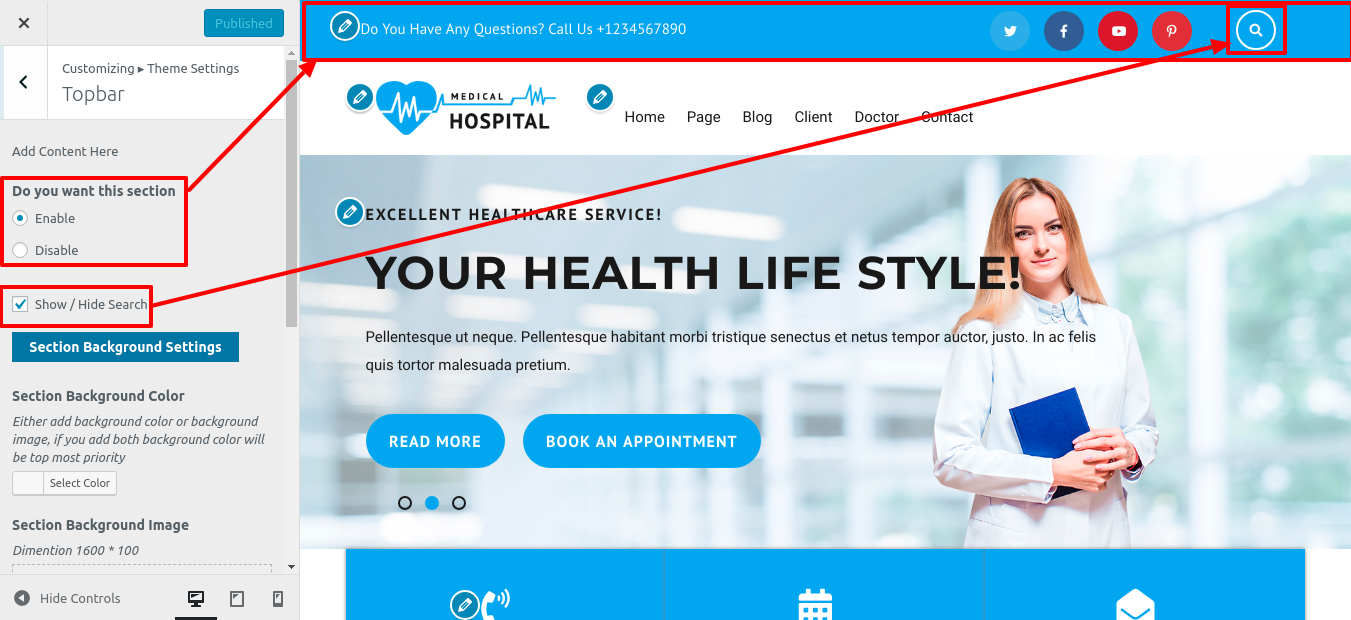This screenshot has height=620, width=1351.
Task: Switch to tablet preview device icon
Action: [237, 598]
